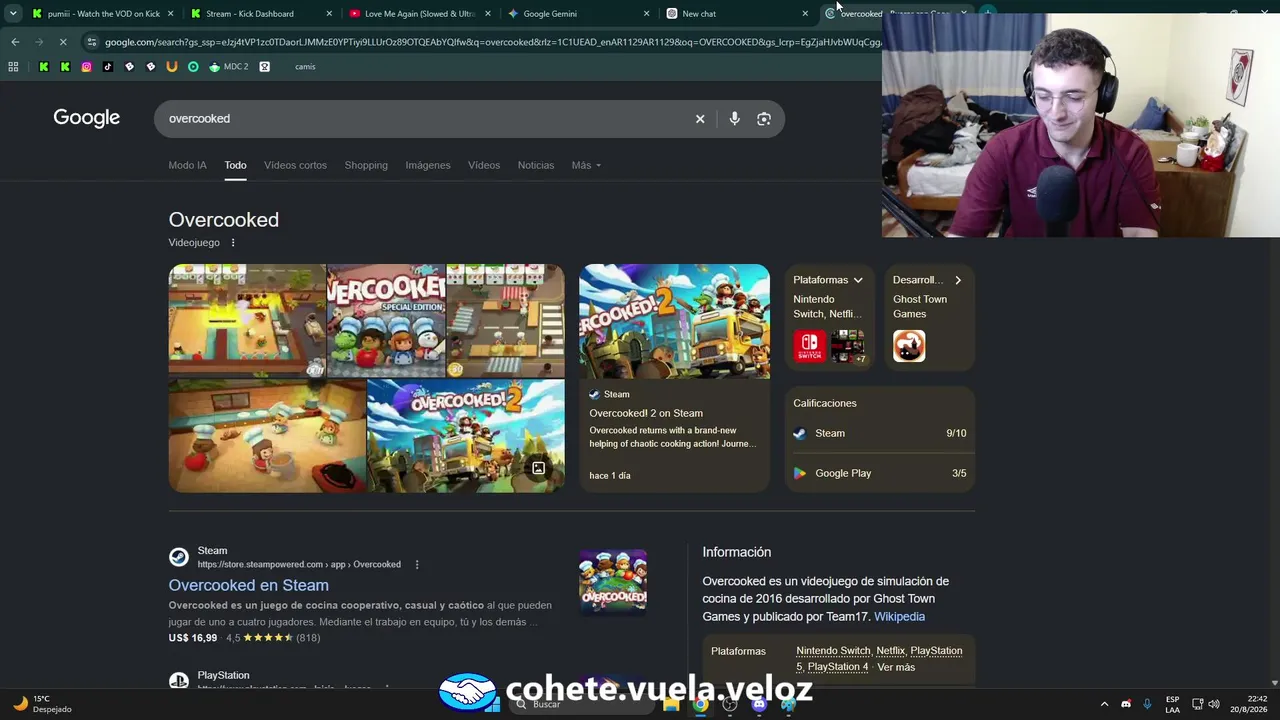Open the Overcooked 2 food truck image
This screenshot has width=1280, height=720.
(x=466, y=436)
